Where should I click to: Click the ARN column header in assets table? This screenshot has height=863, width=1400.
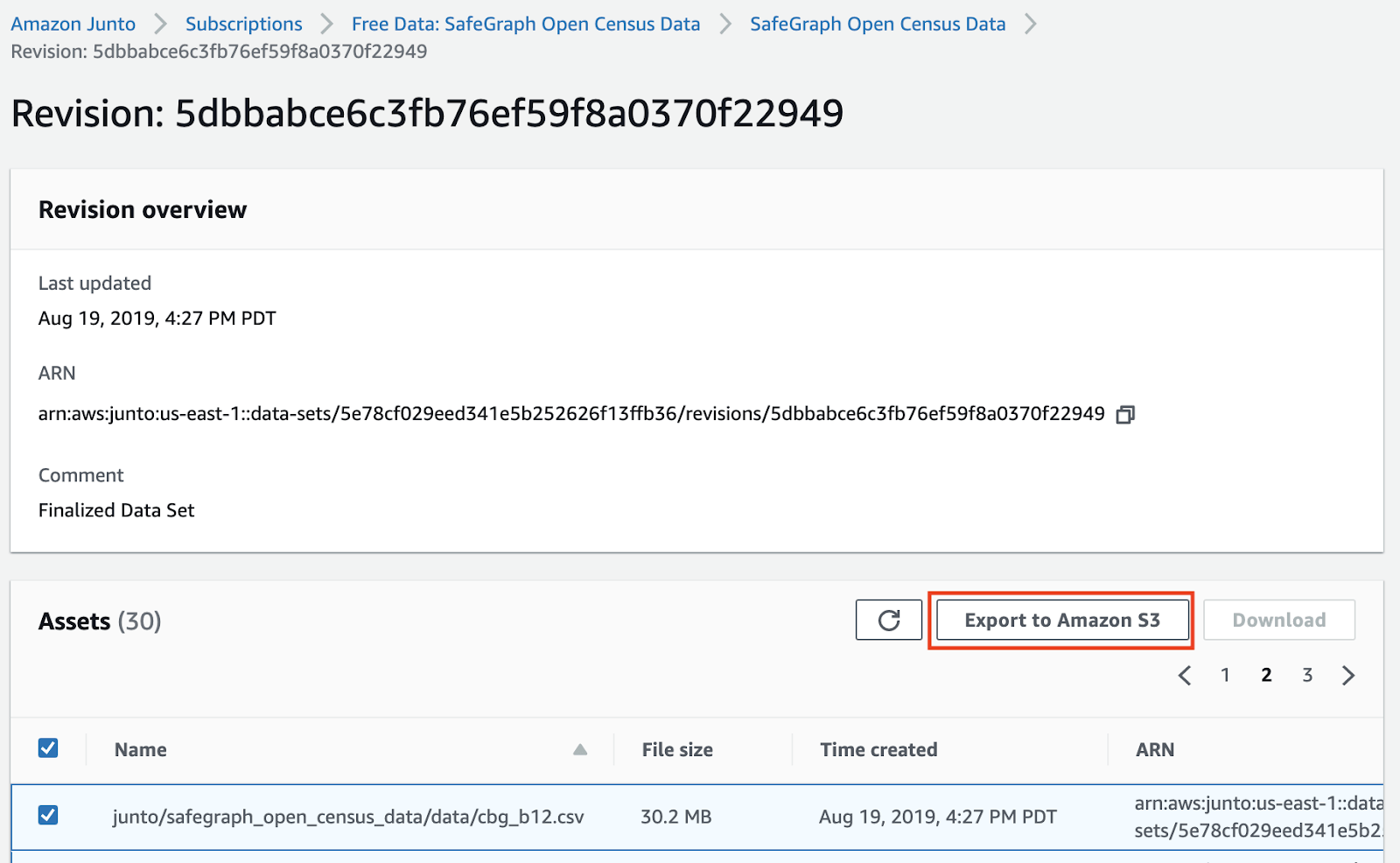tap(1155, 750)
